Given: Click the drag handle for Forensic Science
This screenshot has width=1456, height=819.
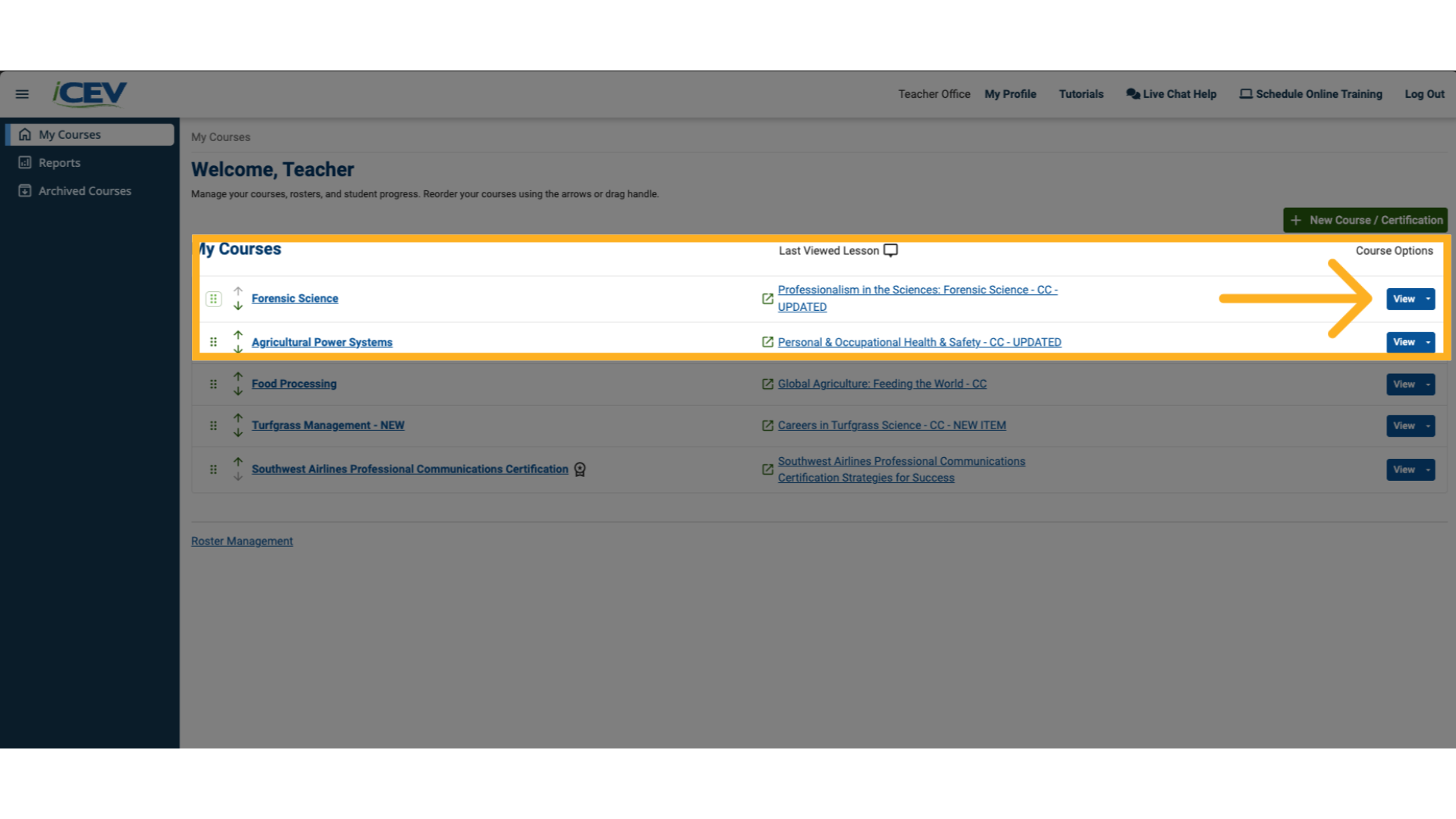Looking at the screenshot, I should [x=214, y=299].
